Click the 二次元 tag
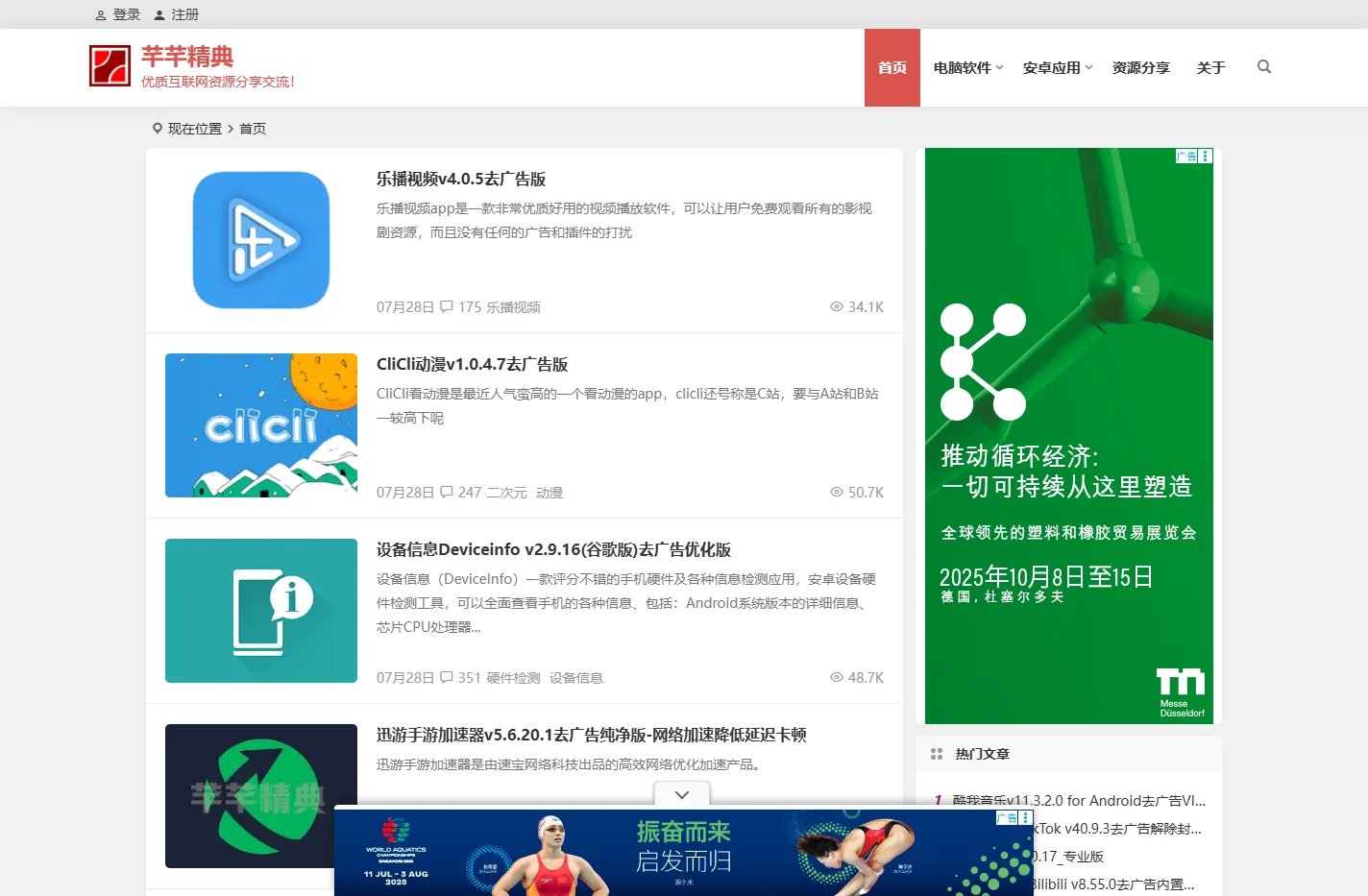The image size is (1368, 896). point(506,493)
